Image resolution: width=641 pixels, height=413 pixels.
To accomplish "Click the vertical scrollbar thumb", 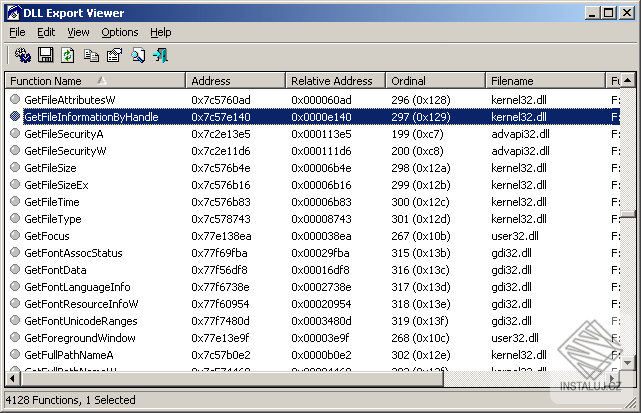I will [x=628, y=214].
